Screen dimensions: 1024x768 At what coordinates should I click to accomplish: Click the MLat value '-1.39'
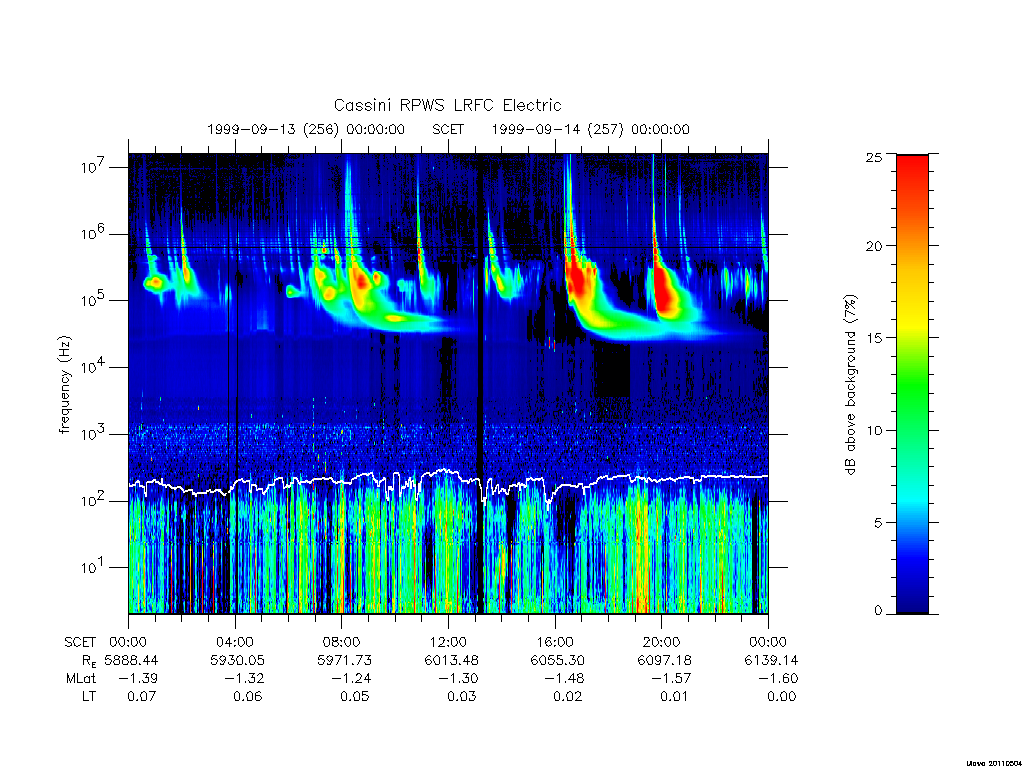[138, 679]
